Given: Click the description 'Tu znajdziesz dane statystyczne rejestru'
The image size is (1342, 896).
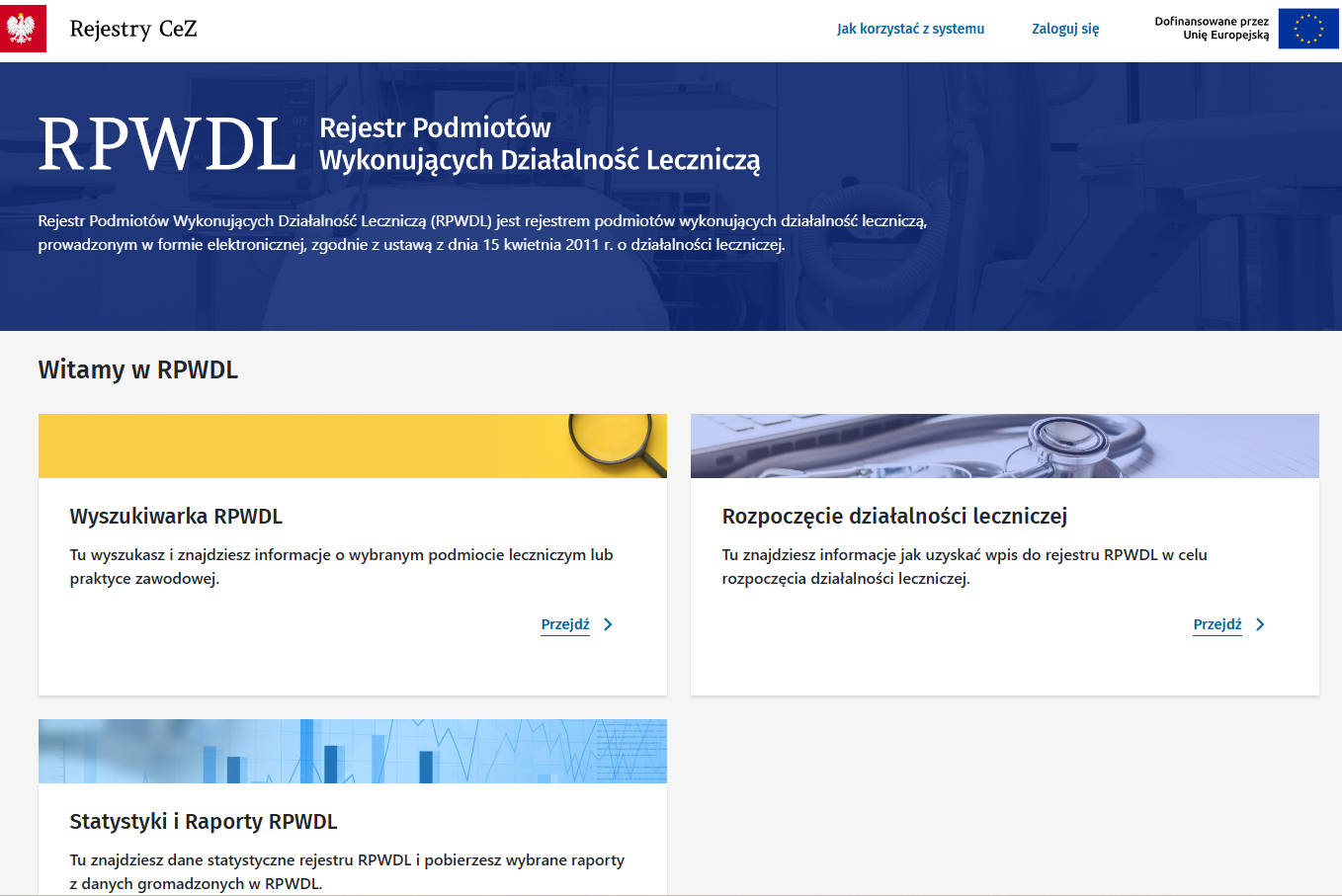Looking at the screenshot, I should (347, 872).
